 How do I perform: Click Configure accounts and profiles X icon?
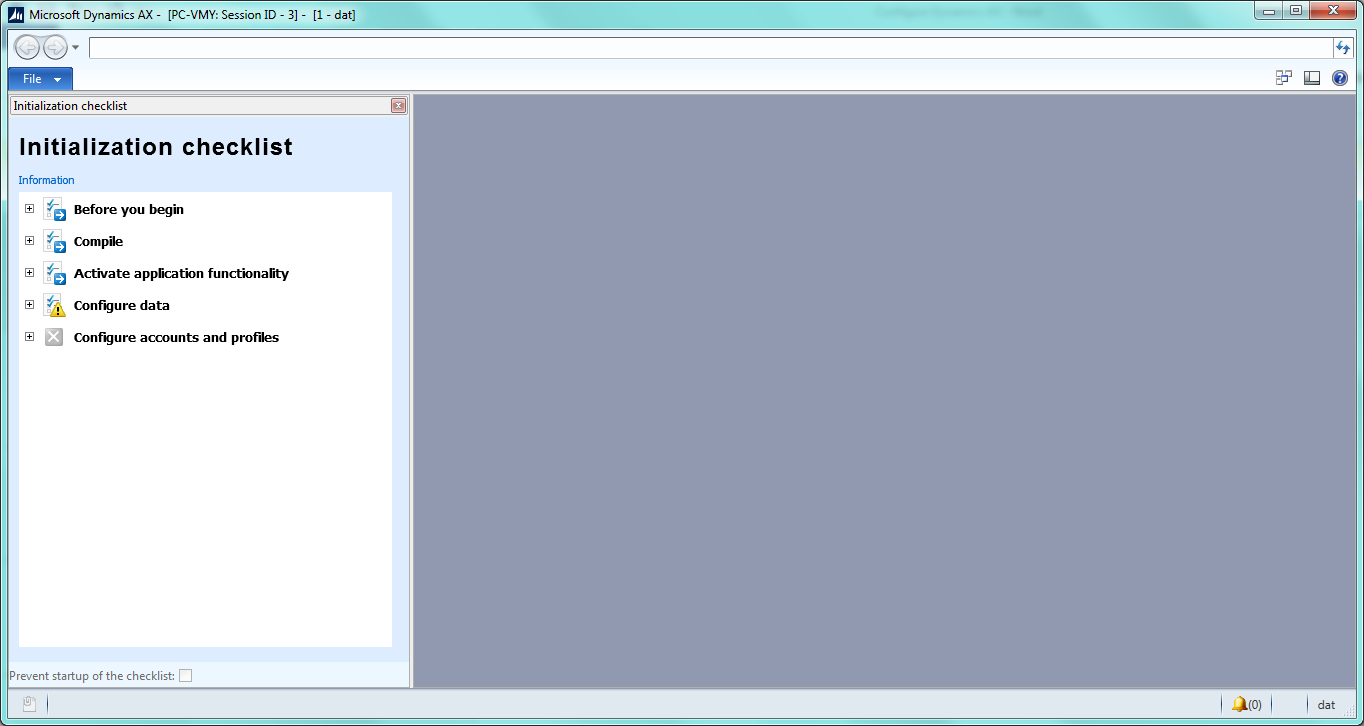(54, 337)
